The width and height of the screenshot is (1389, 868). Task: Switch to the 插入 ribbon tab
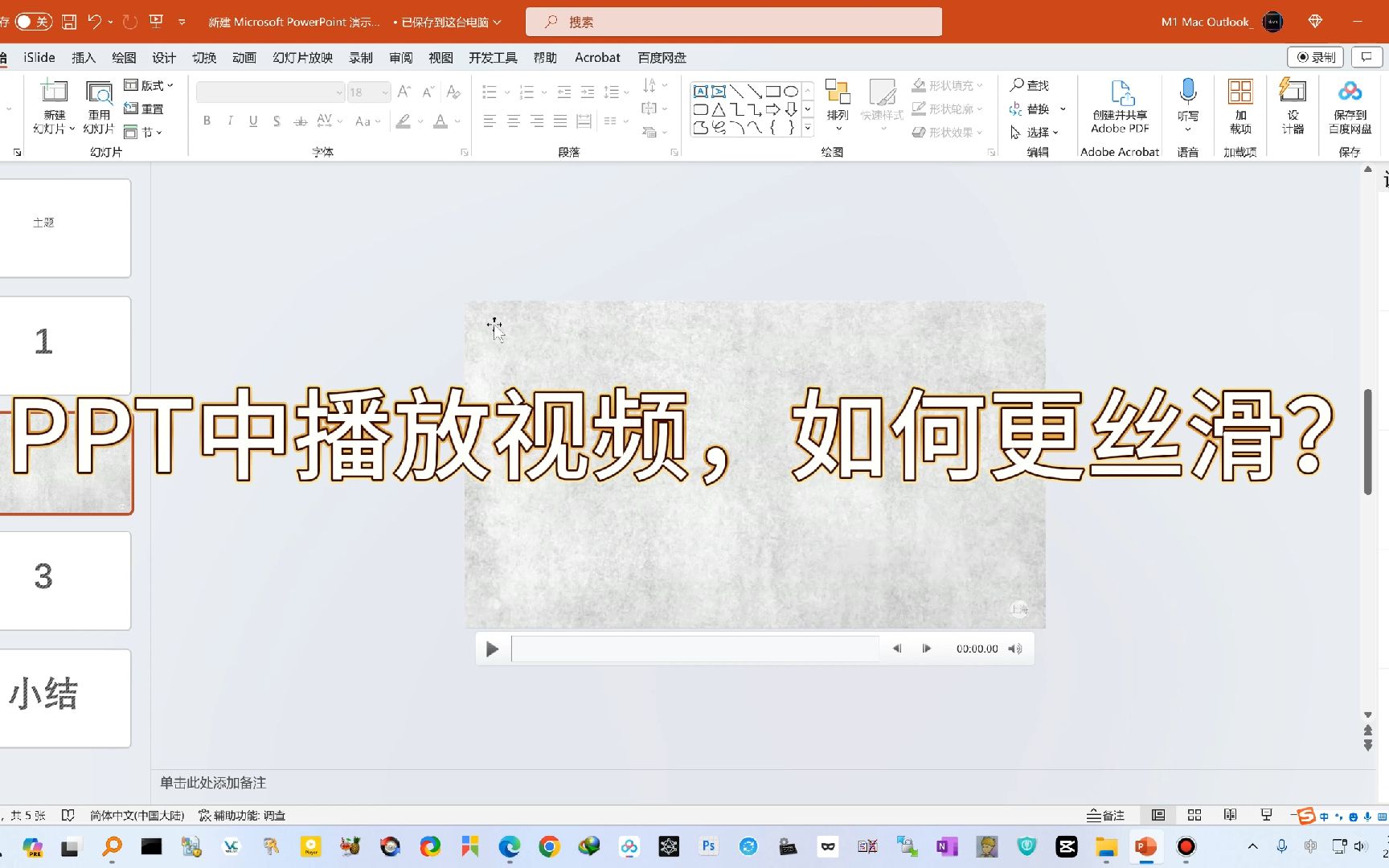84,57
